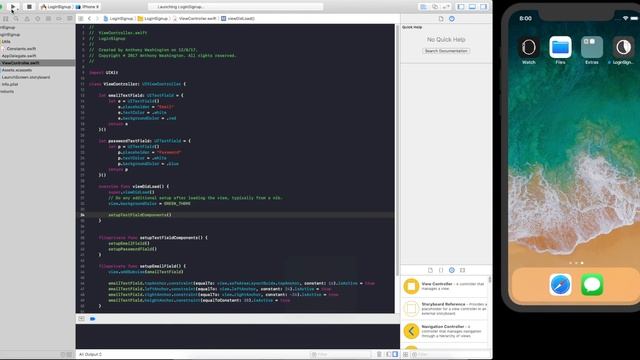Open LaunchScreen.storyboard in the project navigator
This screenshot has width=640, height=360.
[26, 77]
